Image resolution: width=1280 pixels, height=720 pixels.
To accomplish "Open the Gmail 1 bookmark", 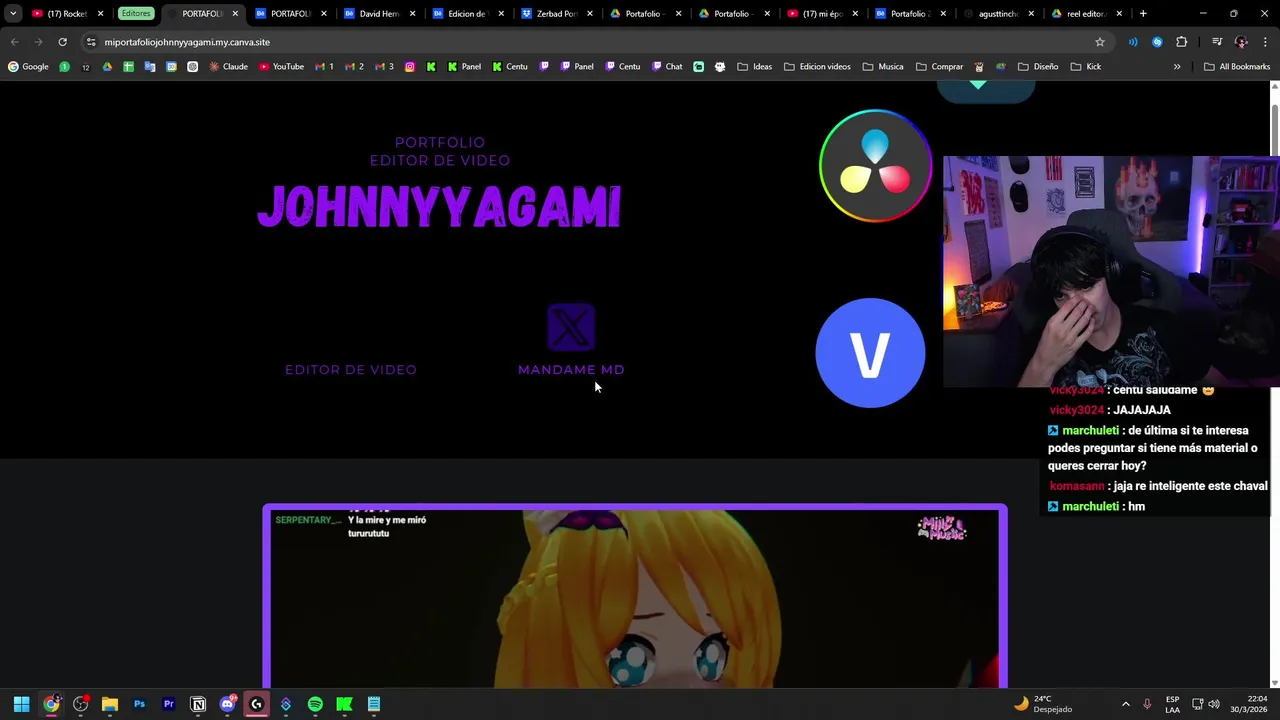I will [x=324, y=67].
